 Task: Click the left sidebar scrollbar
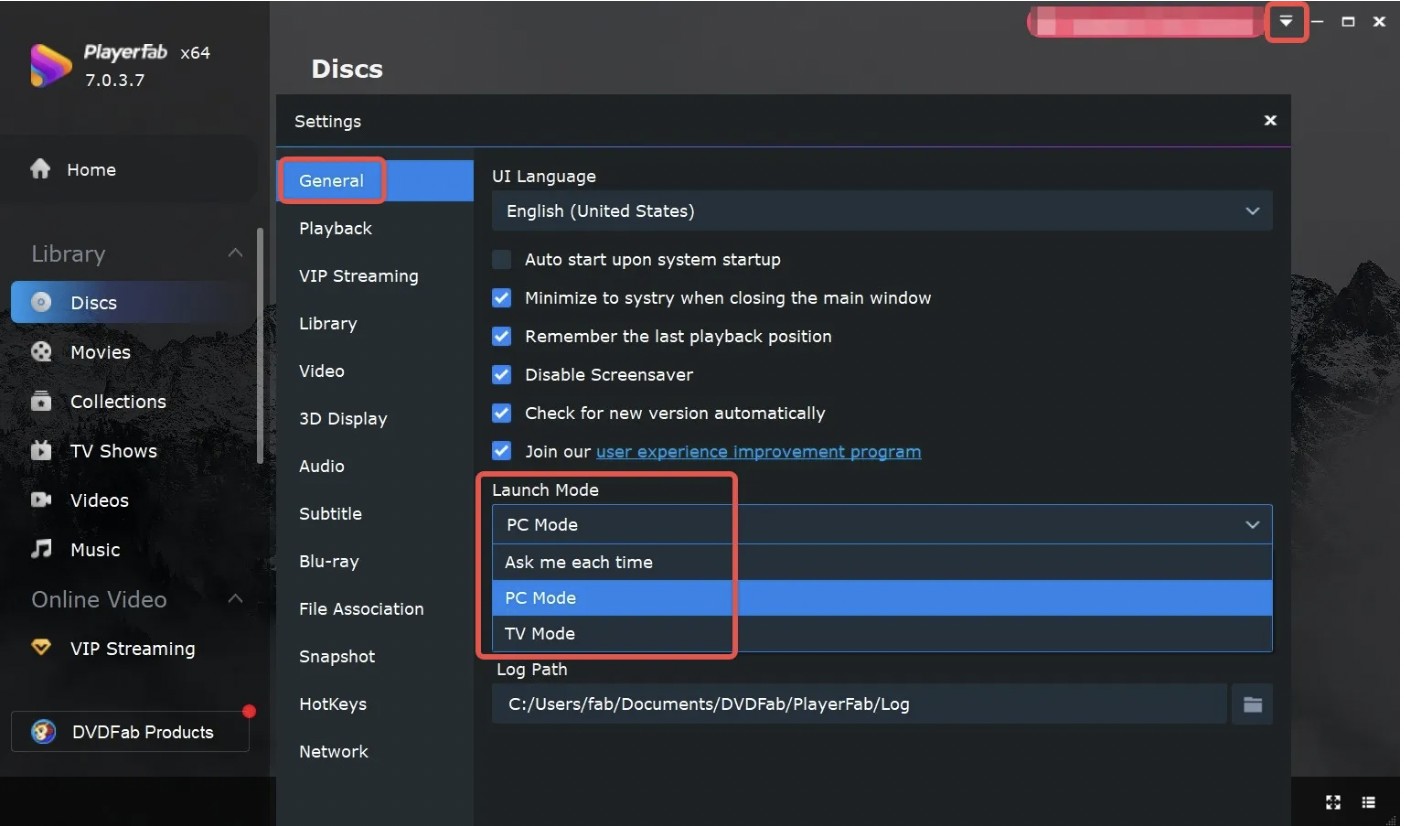pyautogui.click(x=261, y=345)
